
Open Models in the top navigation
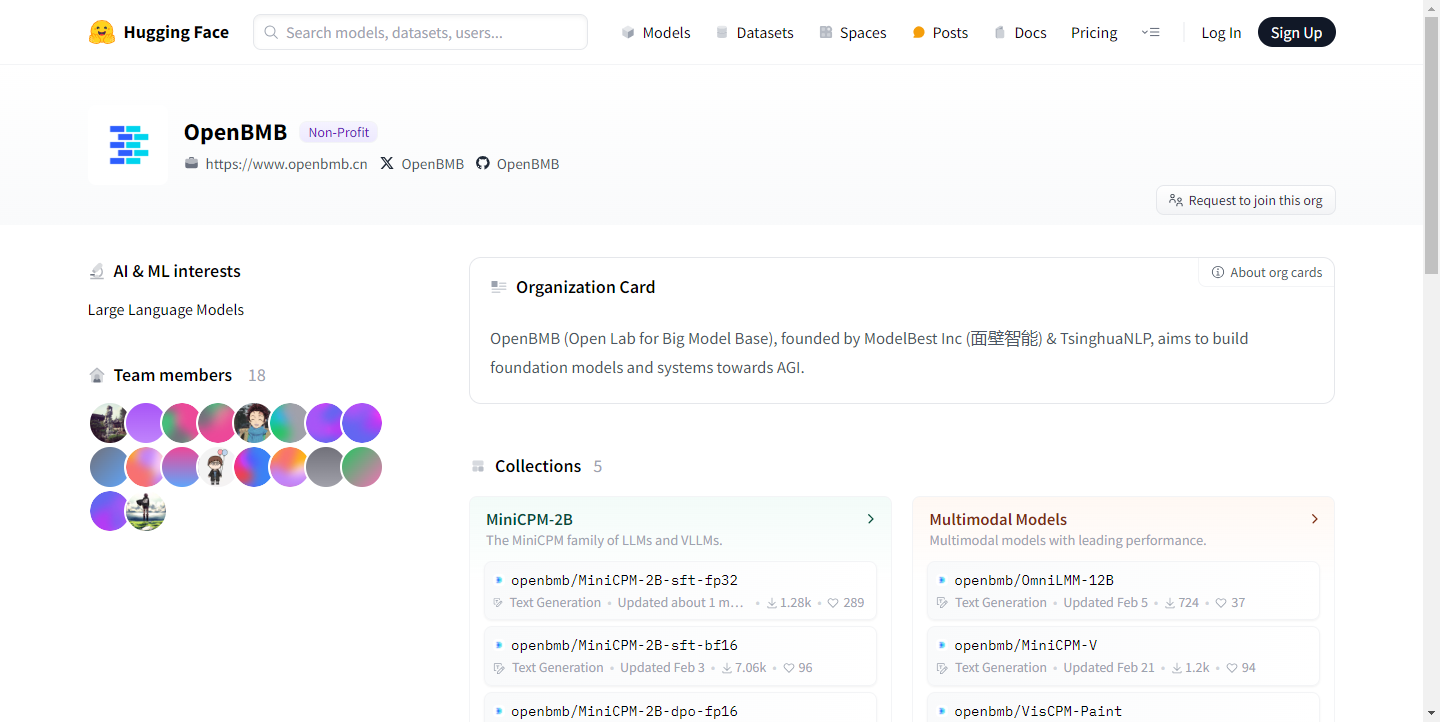[656, 32]
